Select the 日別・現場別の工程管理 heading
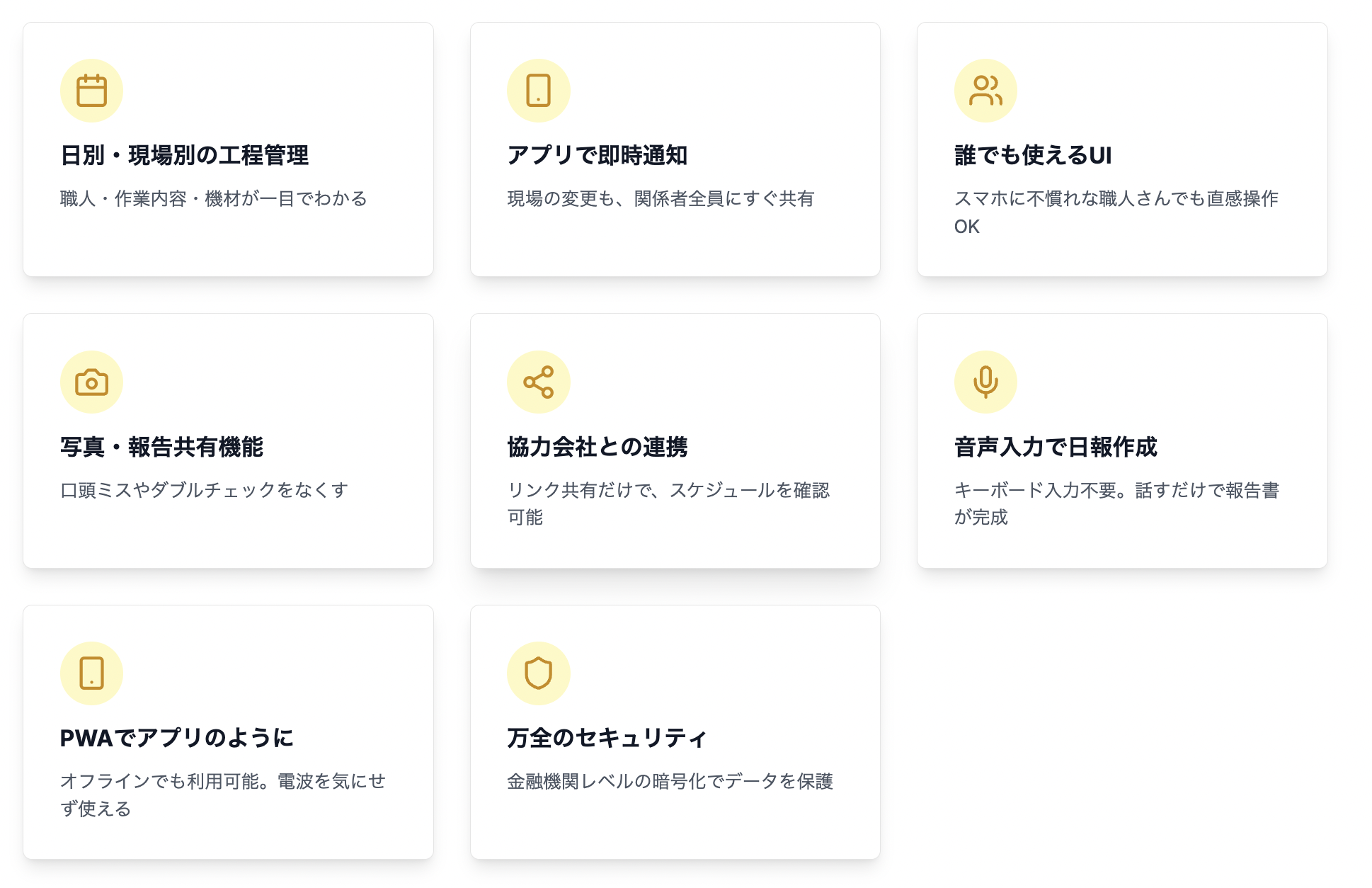Screen dimensions: 1372x888 (185, 155)
